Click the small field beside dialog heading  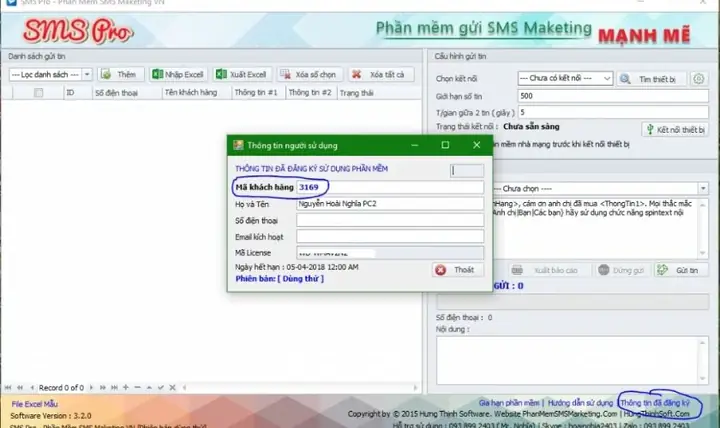tap(467, 170)
